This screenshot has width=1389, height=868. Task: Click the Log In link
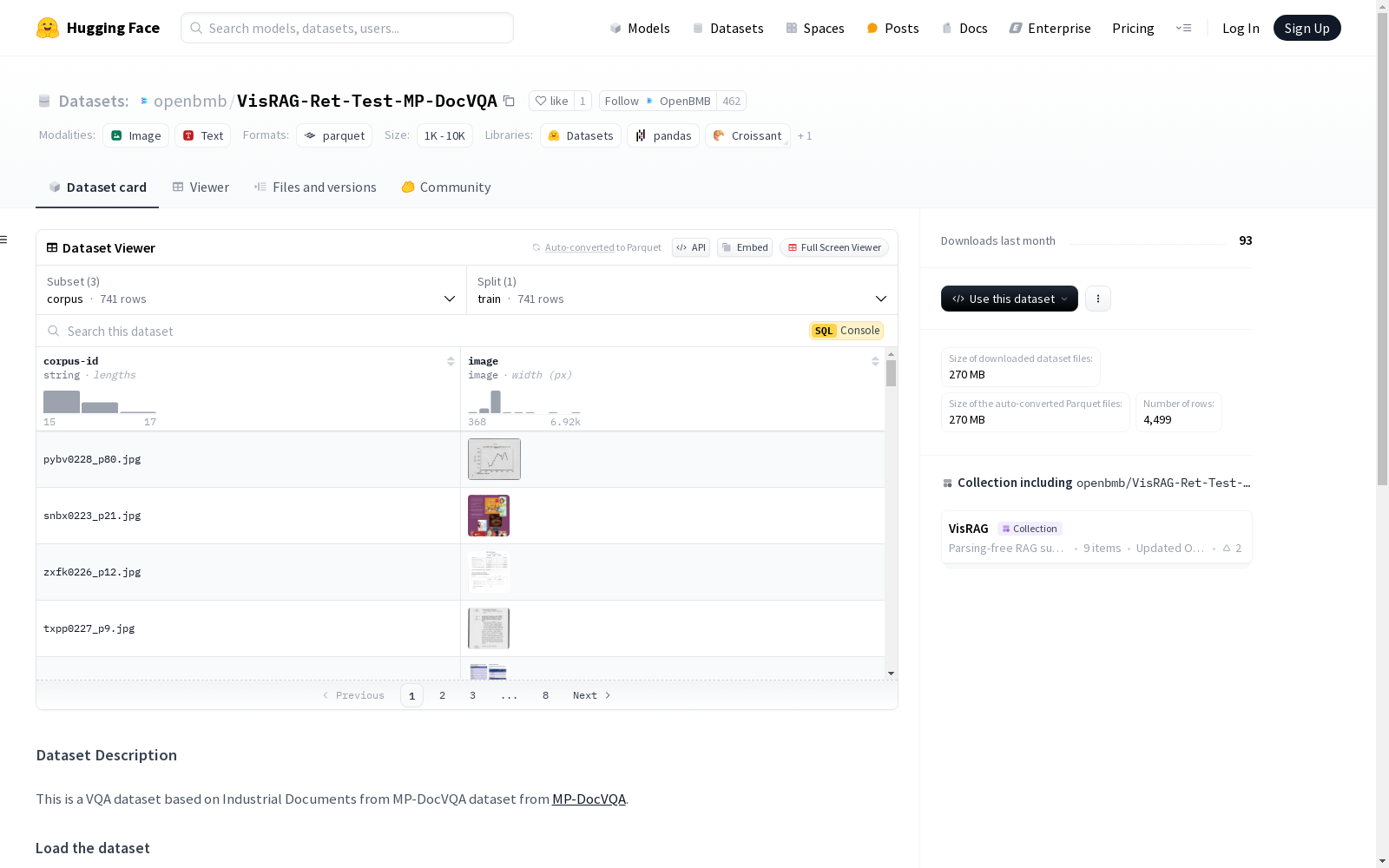[1241, 28]
